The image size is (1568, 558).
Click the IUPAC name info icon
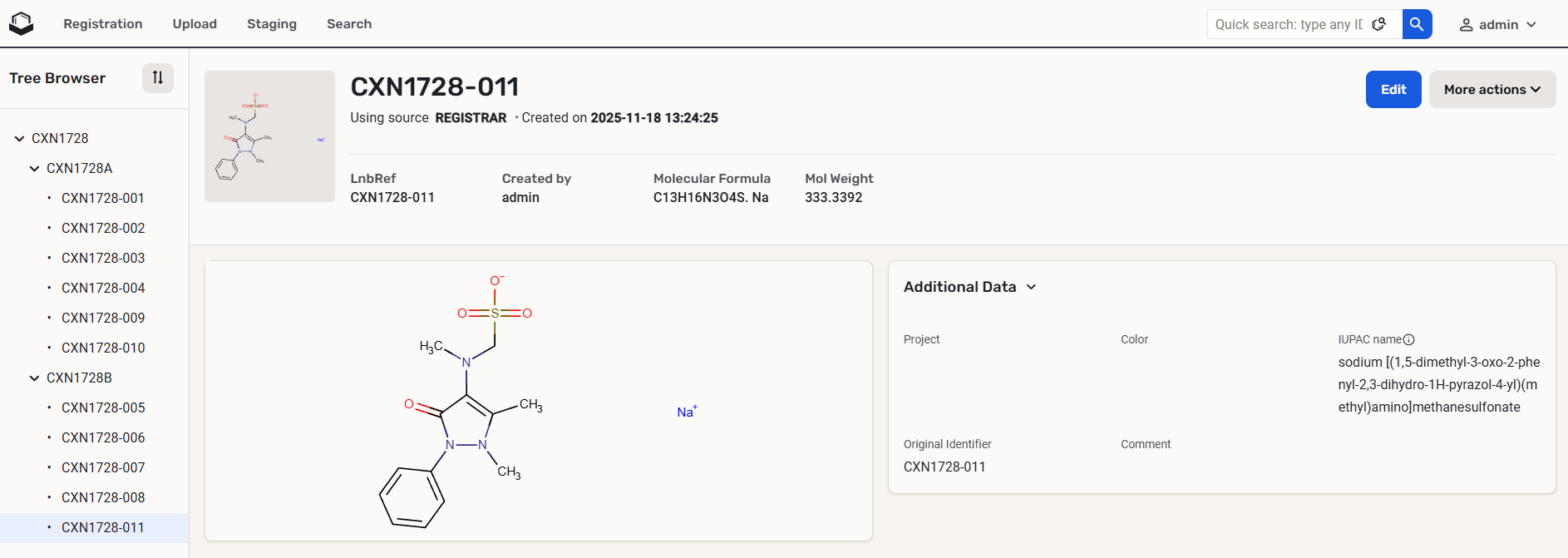[x=1408, y=339]
